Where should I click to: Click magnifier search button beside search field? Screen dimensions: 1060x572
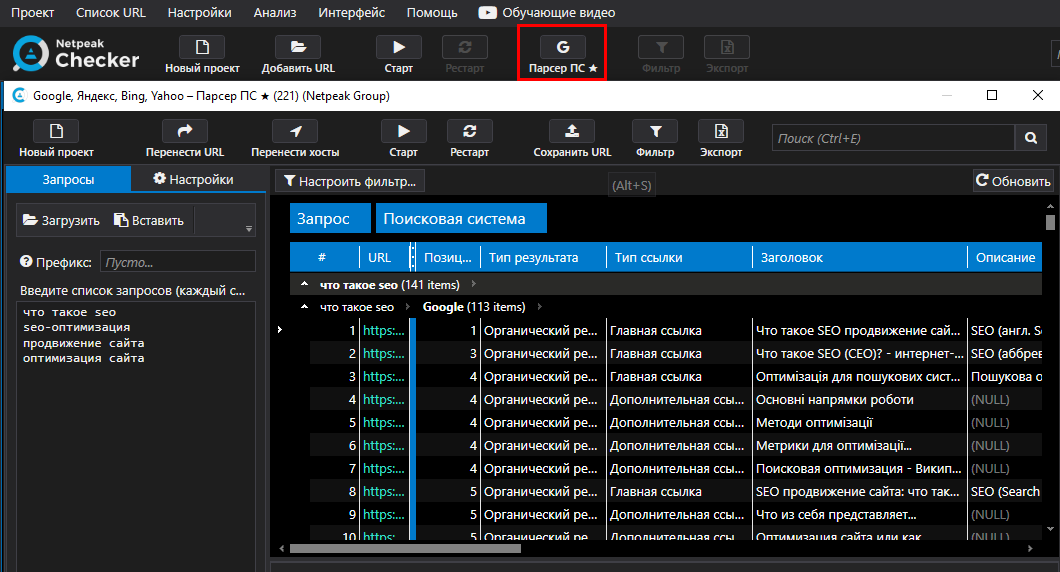1029,138
